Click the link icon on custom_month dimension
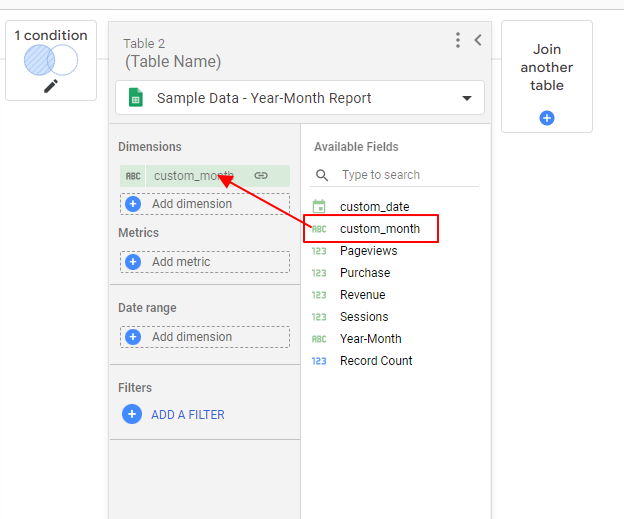624x519 pixels. (x=261, y=176)
